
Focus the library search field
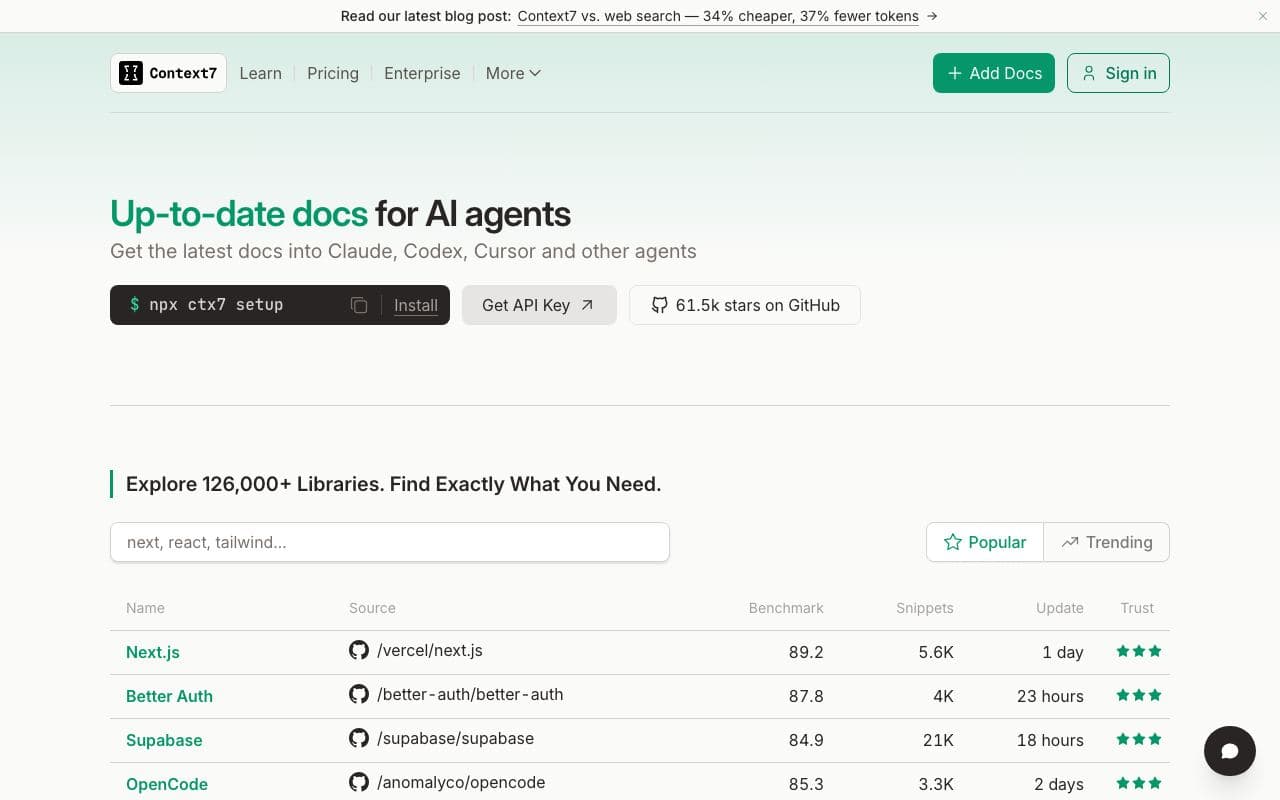pos(390,542)
